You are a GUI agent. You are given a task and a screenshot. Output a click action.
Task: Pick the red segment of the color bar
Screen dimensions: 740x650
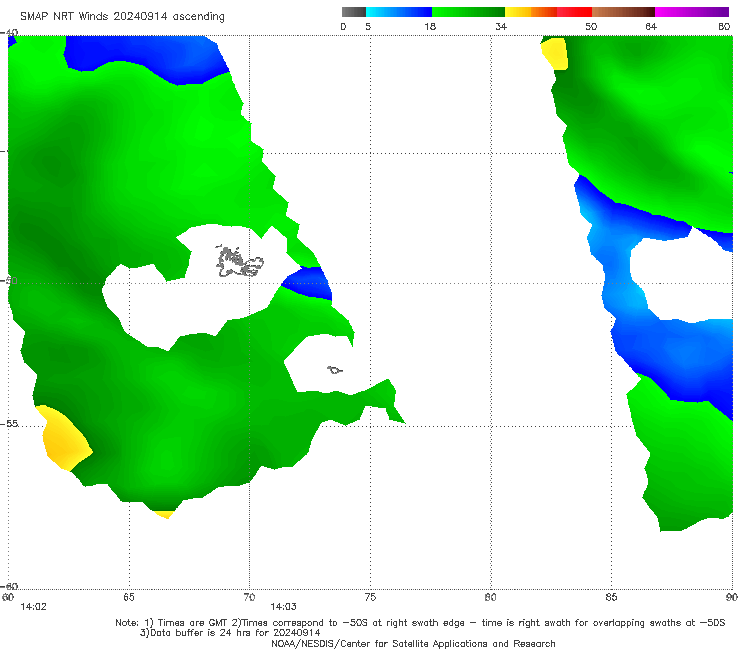click(574, 12)
